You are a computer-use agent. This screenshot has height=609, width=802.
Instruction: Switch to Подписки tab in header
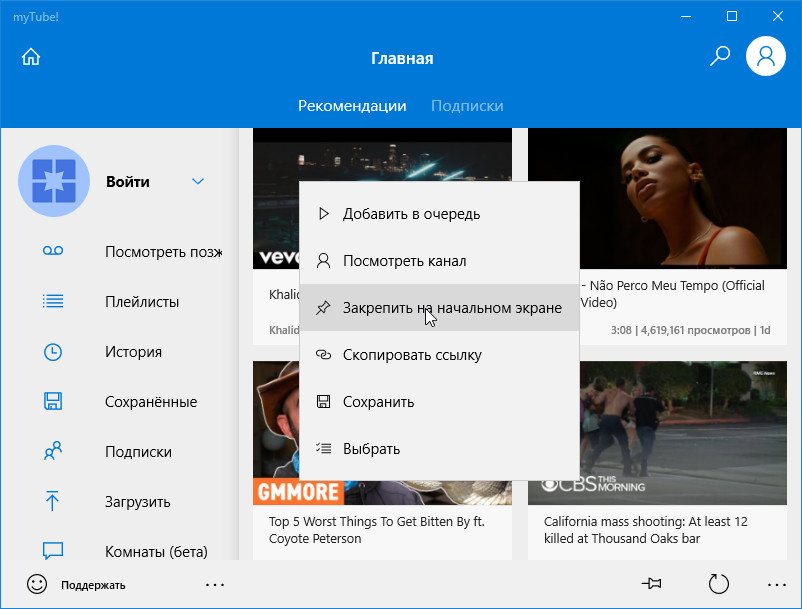click(x=467, y=106)
